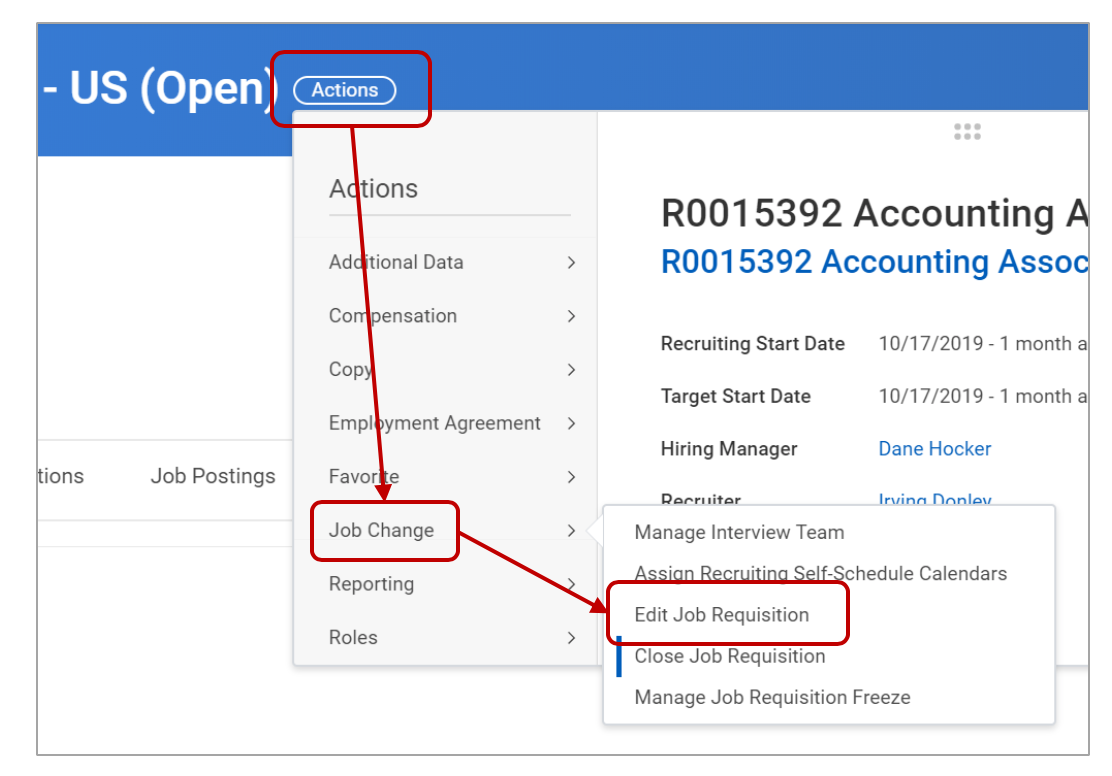Expand the Reporting submenu
This screenshot has height=776, width=1112.
(x=371, y=584)
